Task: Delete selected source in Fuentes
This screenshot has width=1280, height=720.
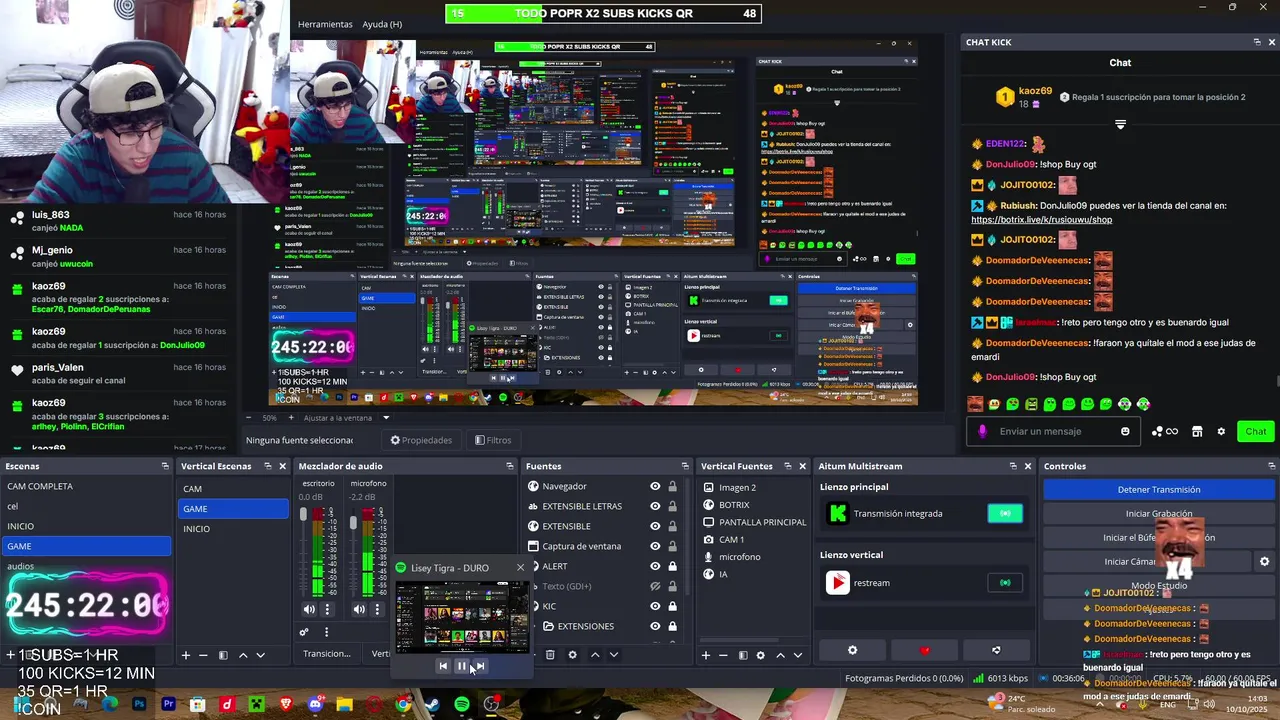Action: coord(550,655)
